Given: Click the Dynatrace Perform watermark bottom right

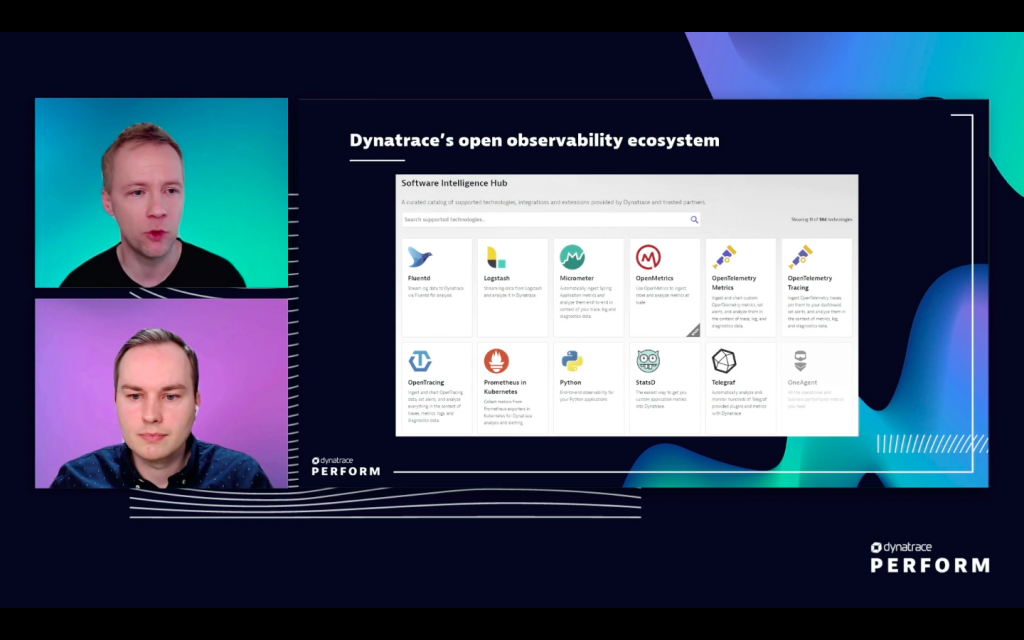Looking at the screenshot, I should point(929,555).
